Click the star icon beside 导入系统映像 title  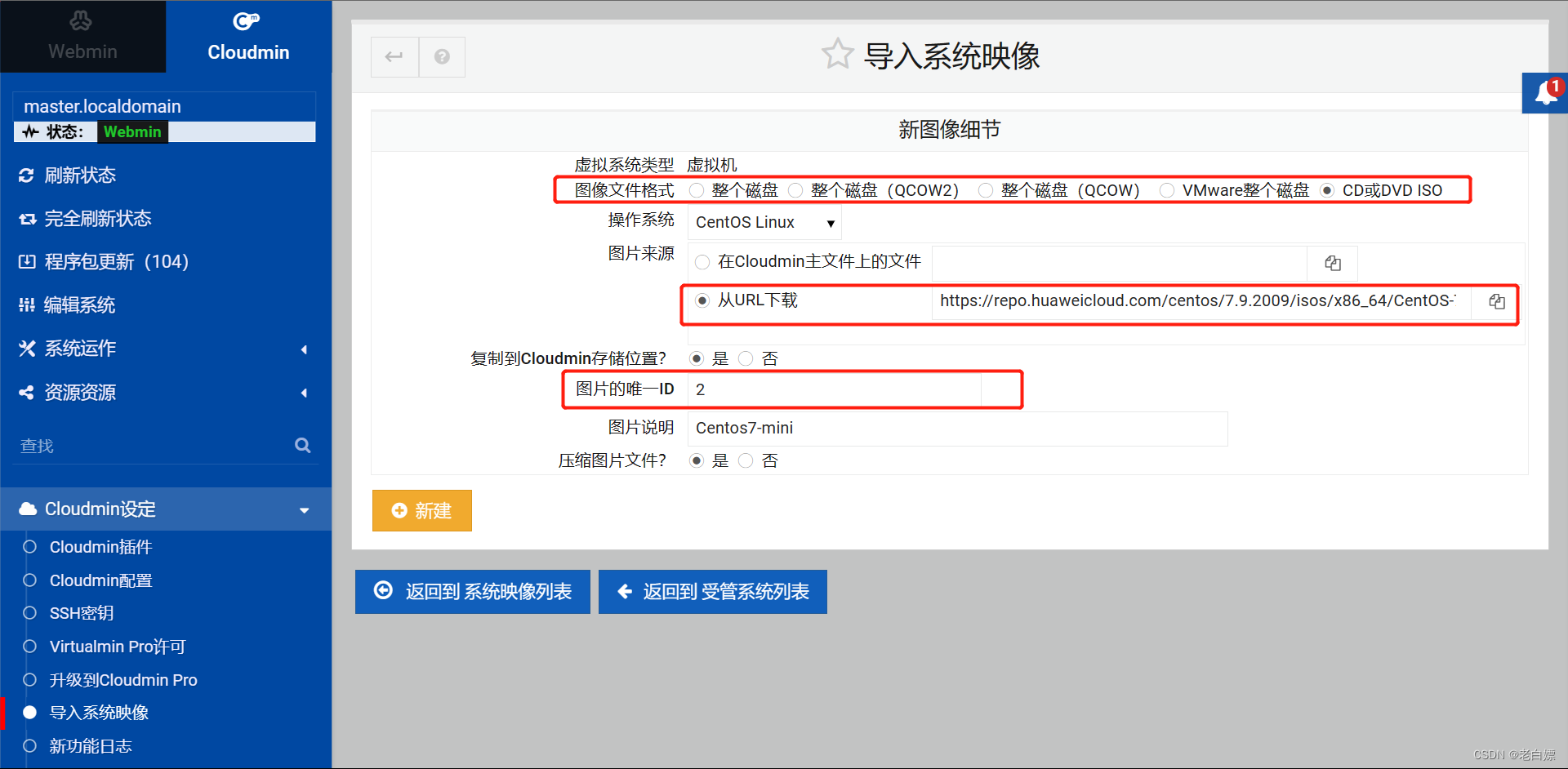coord(837,54)
